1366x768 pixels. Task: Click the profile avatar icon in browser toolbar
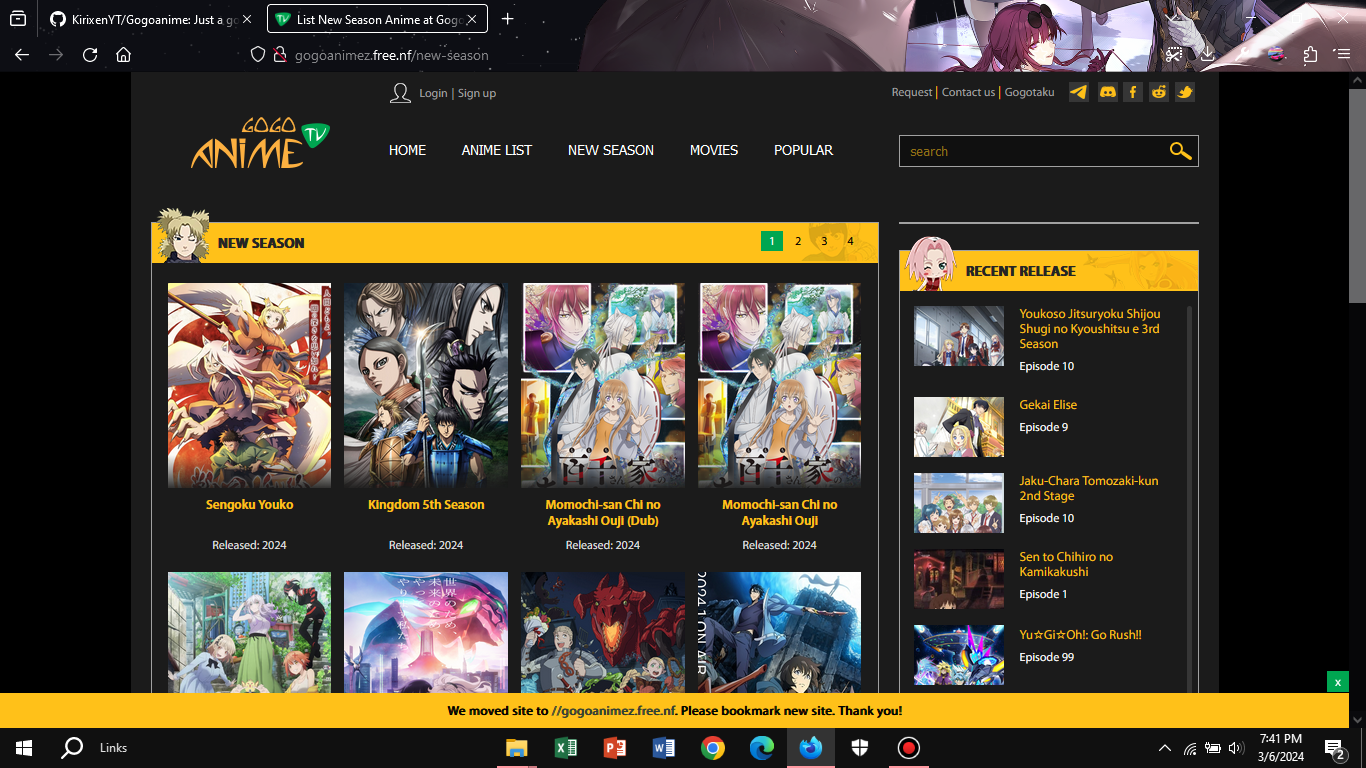1276,55
